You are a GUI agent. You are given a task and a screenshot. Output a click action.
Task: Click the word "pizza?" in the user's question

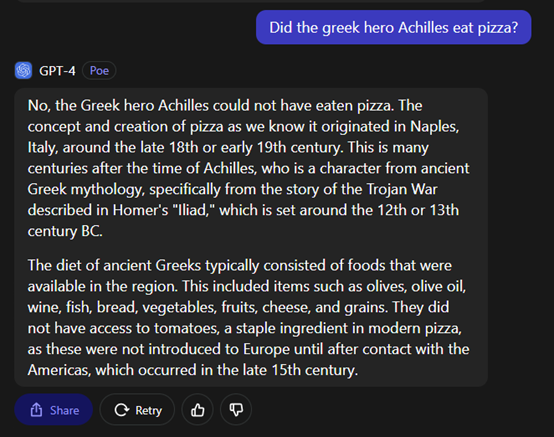point(498,28)
